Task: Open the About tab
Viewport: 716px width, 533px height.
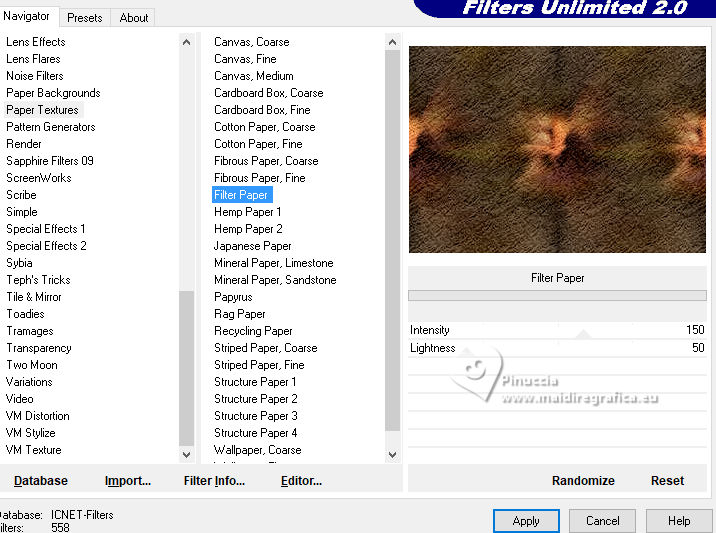Action: [134, 18]
